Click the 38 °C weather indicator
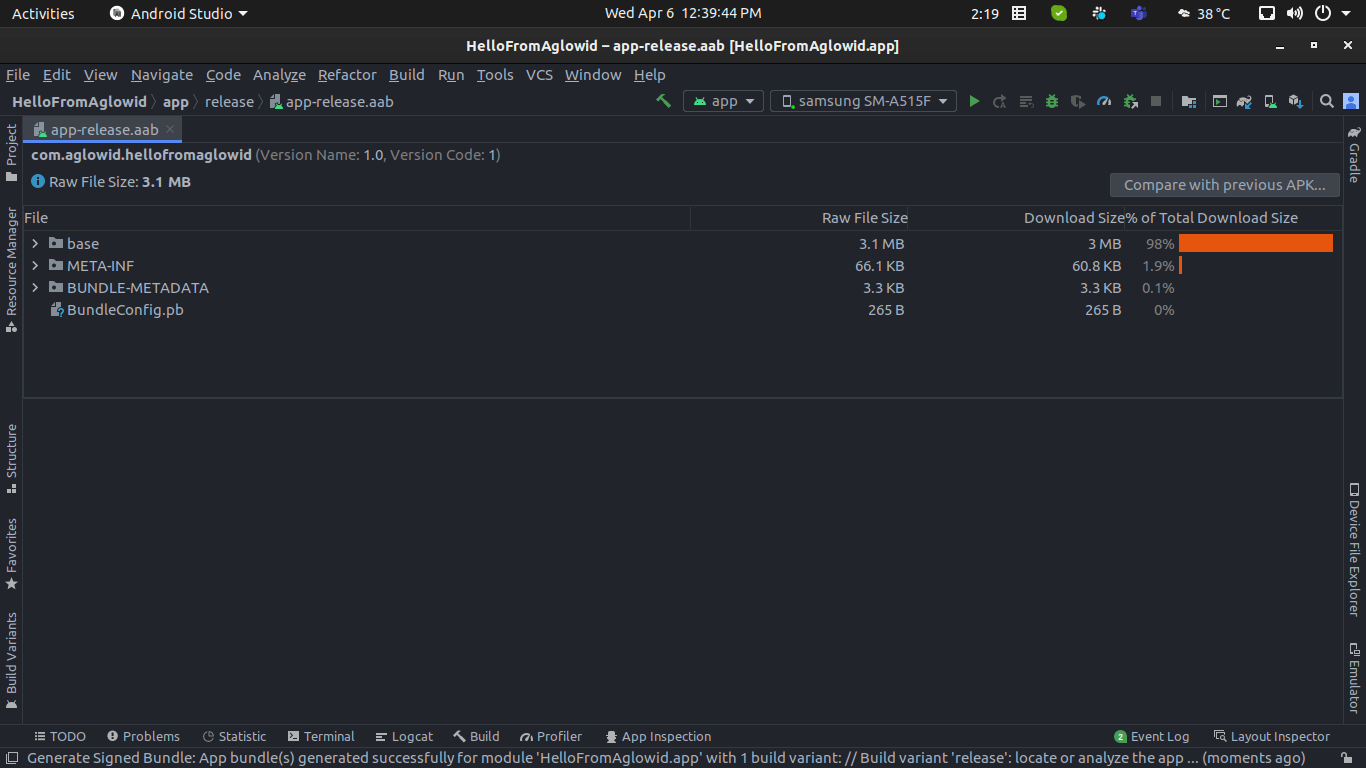 pos(1204,13)
